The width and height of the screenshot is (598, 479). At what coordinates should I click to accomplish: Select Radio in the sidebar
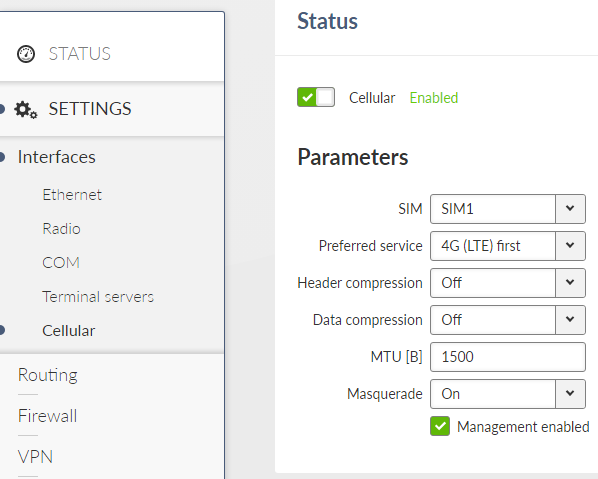tap(61, 229)
